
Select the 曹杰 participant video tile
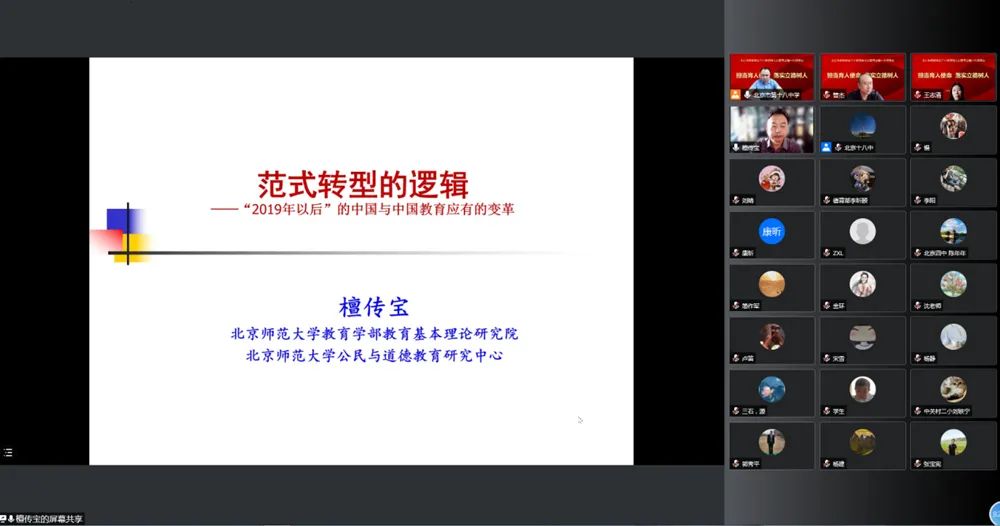point(862,77)
